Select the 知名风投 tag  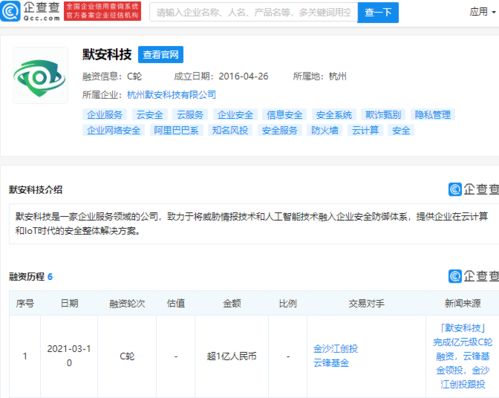pyautogui.click(x=230, y=130)
